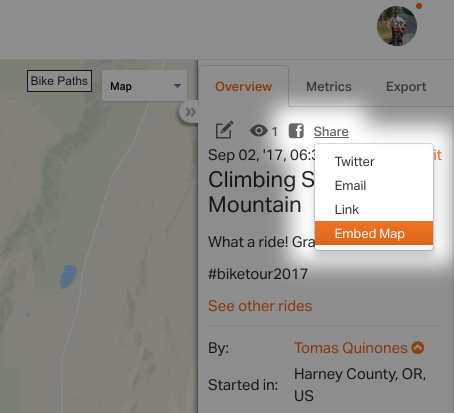Click the eye views icon
This screenshot has height=413, width=454.
[259, 131]
